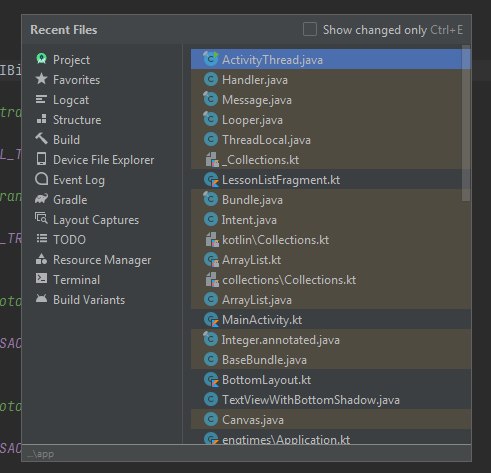
Task: Open the Favorites tool window entry
Action: point(76,80)
